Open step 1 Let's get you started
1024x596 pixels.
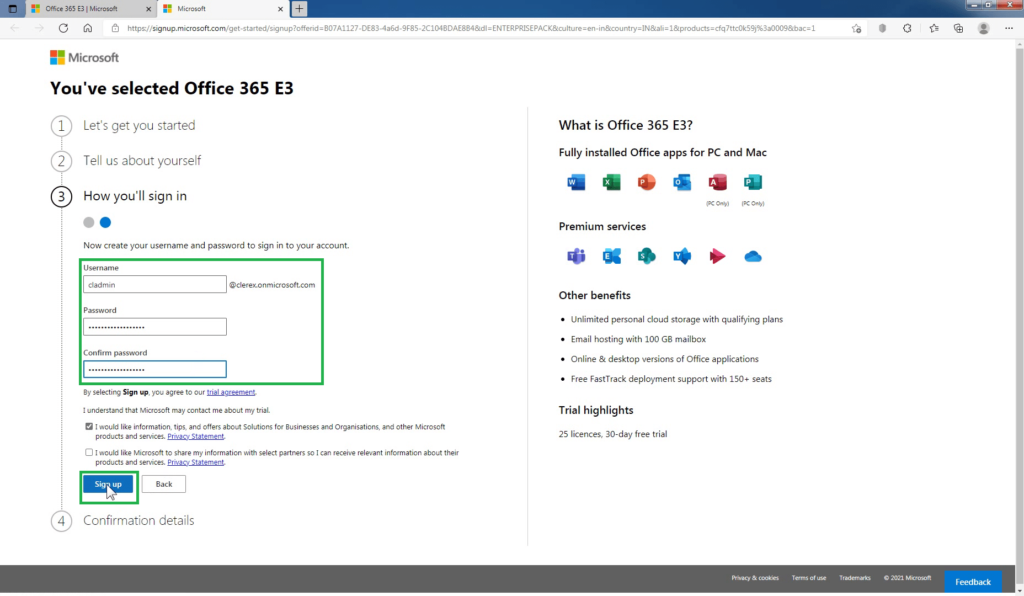click(138, 125)
